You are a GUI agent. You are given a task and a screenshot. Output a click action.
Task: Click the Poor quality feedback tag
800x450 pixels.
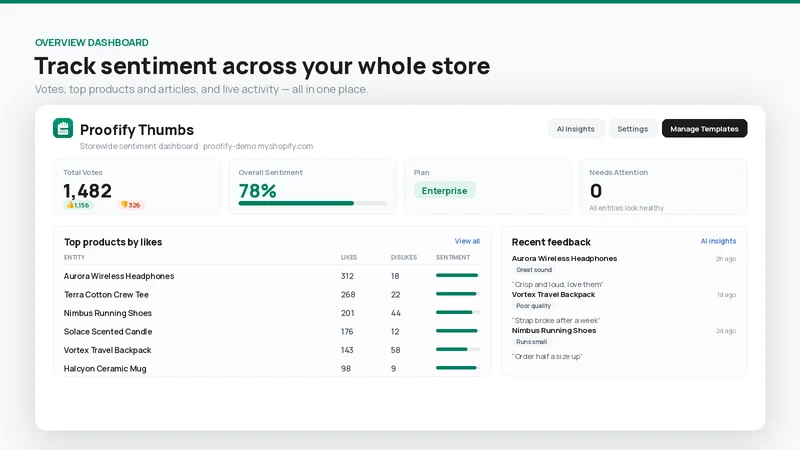coord(533,306)
